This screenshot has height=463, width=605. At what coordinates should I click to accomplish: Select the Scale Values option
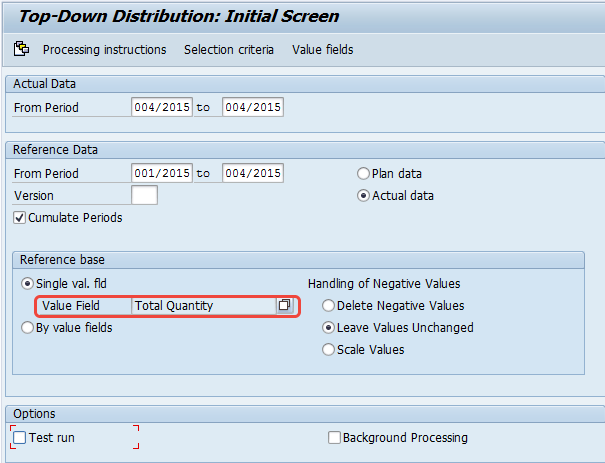pyautogui.click(x=328, y=349)
